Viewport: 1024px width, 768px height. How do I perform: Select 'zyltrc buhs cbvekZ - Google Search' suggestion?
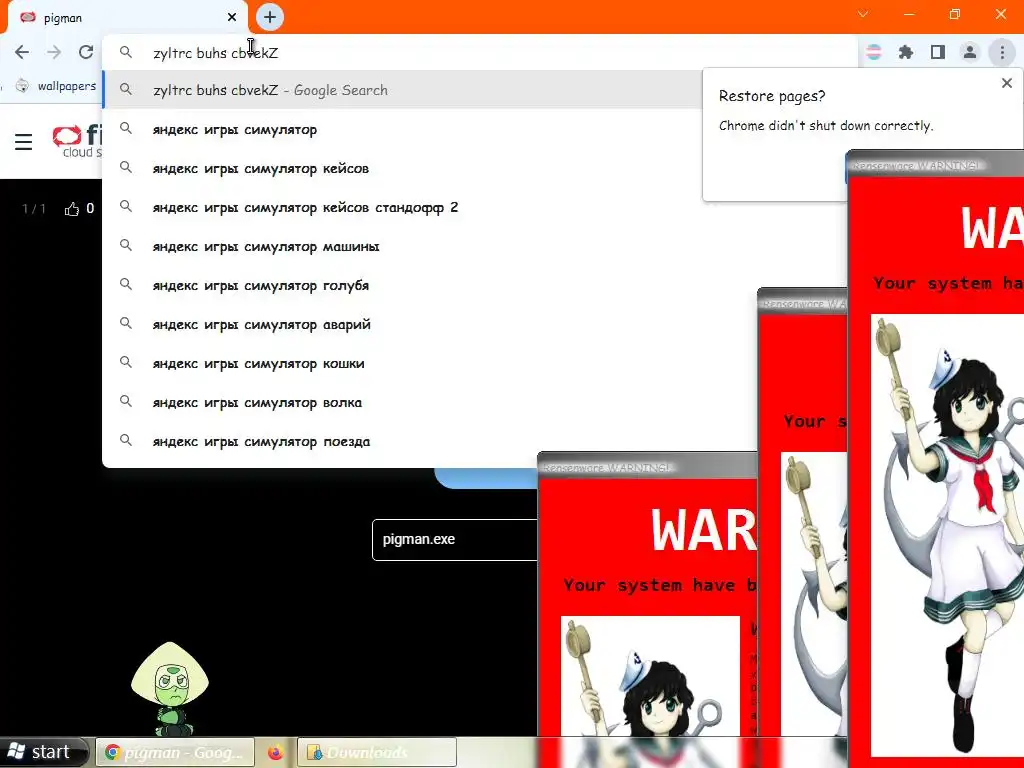(402, 90)
